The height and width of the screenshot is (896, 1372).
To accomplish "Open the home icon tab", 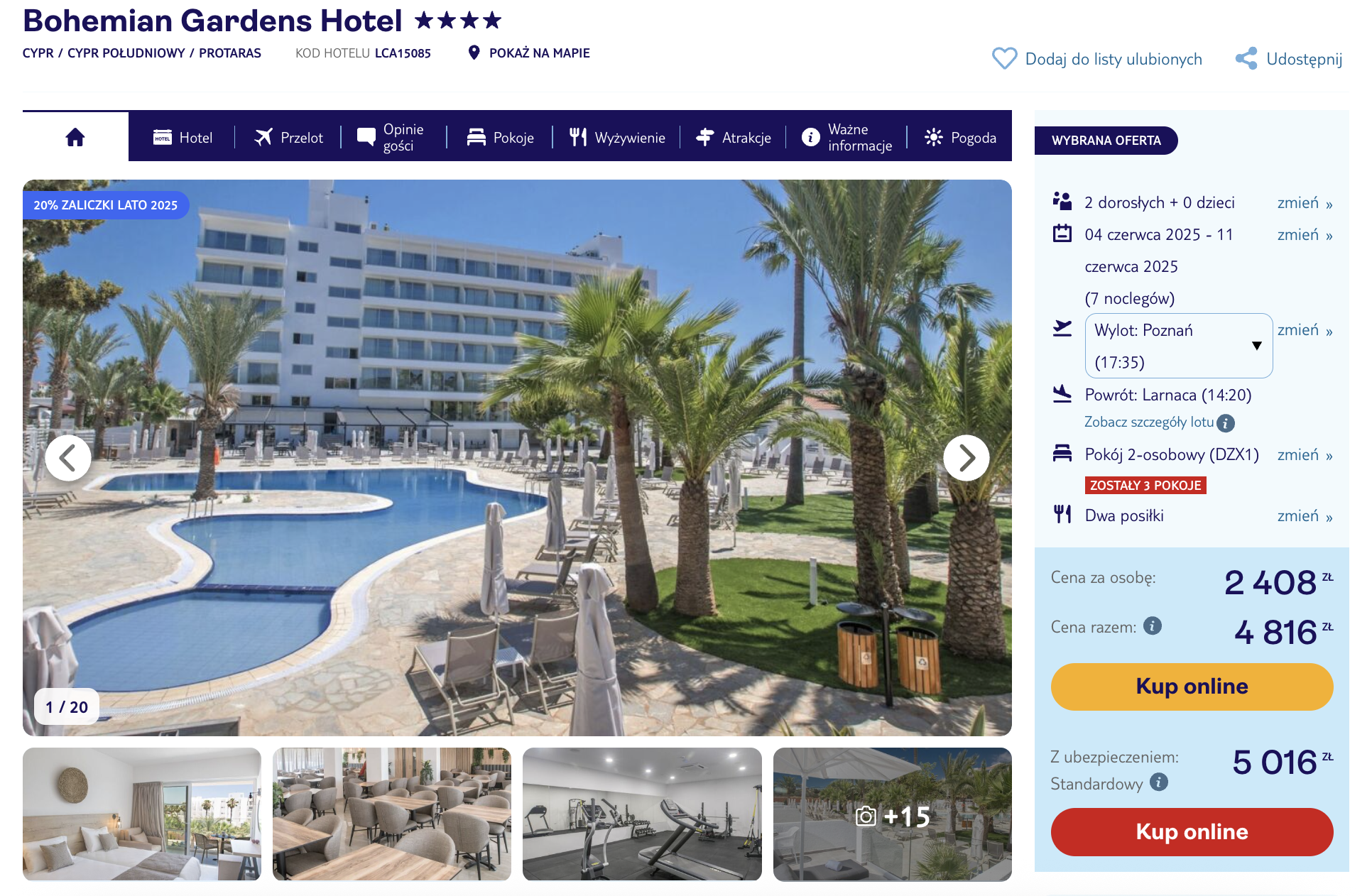I will pos(75,137).
